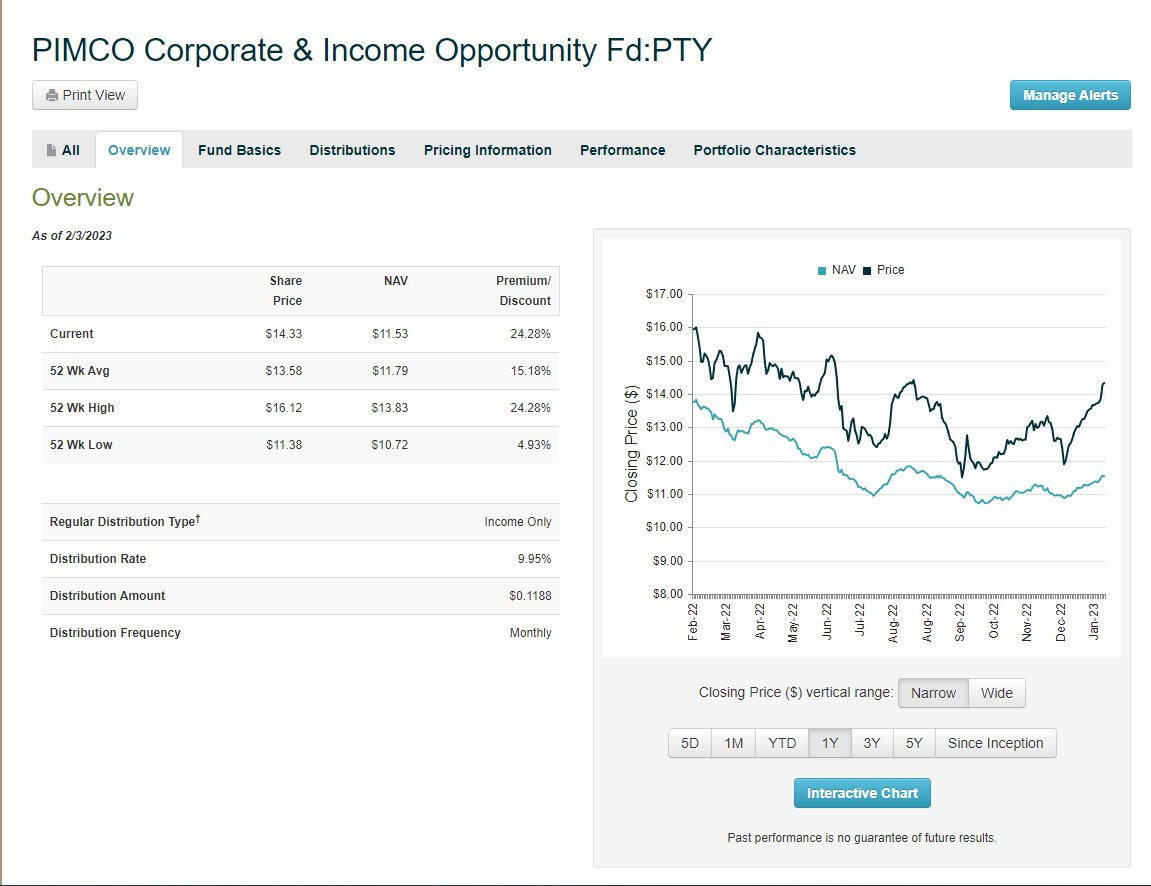Click the 52 Wk Avg share price $13.58
Viewport: 1151px width, 886px height.
click(283, 371)
